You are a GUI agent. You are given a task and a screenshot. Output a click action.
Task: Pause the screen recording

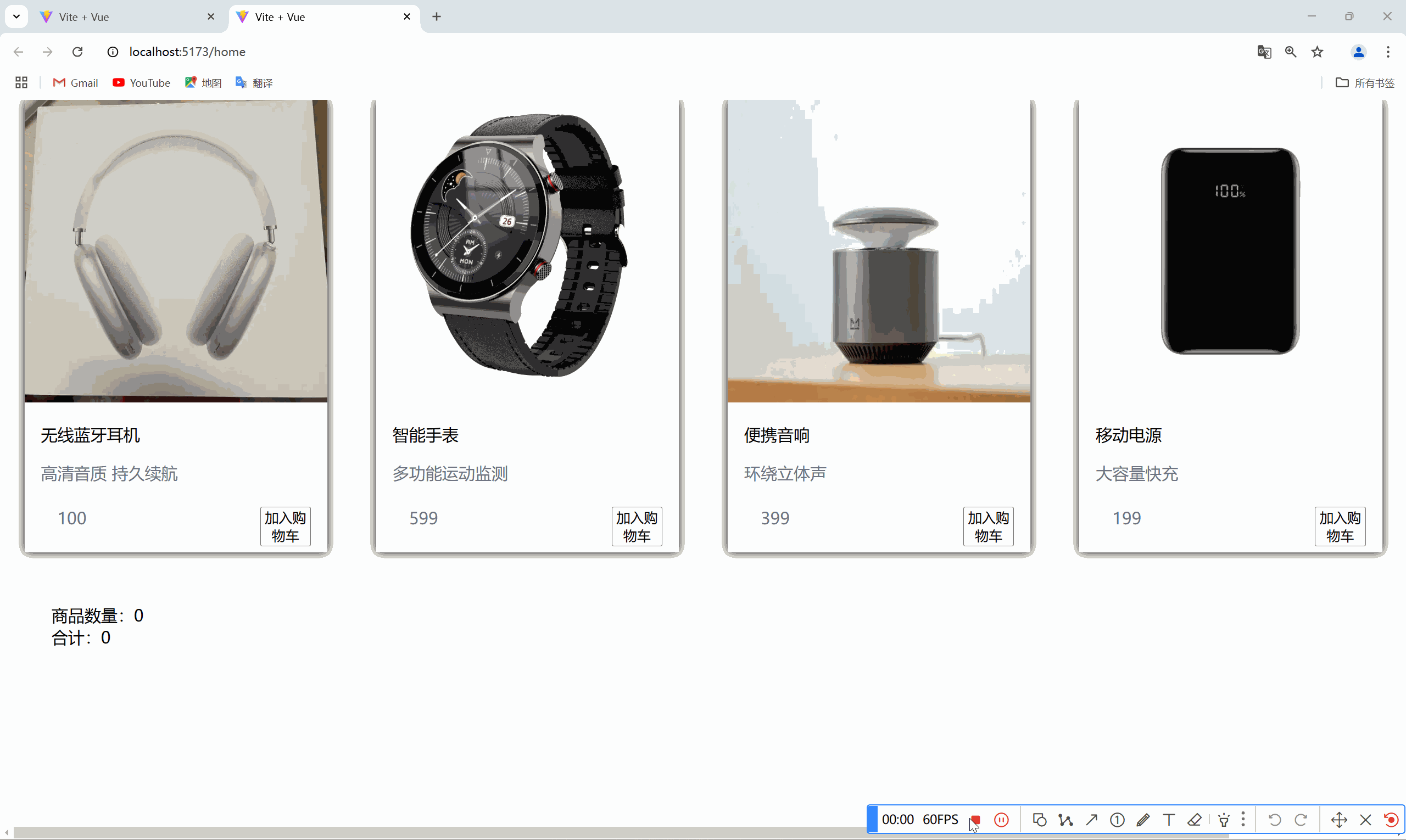click(1002, 820)
